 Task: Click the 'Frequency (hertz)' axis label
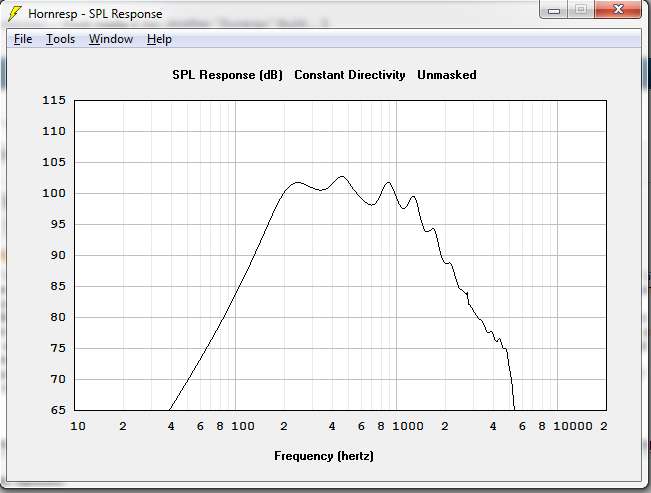coord(324,456)
